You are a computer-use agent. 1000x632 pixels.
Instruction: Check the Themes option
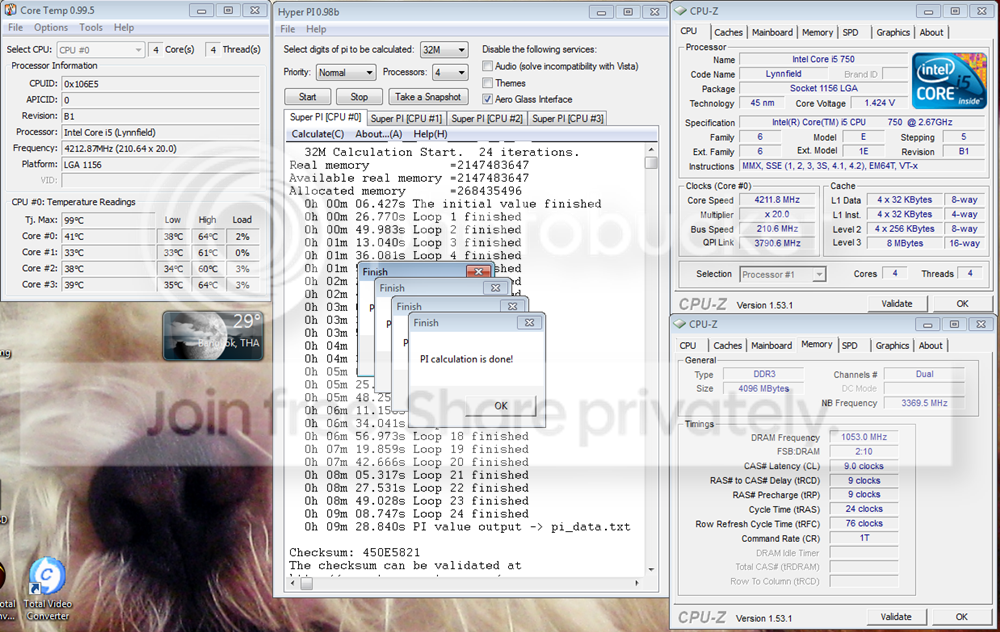tap(487, 83)
